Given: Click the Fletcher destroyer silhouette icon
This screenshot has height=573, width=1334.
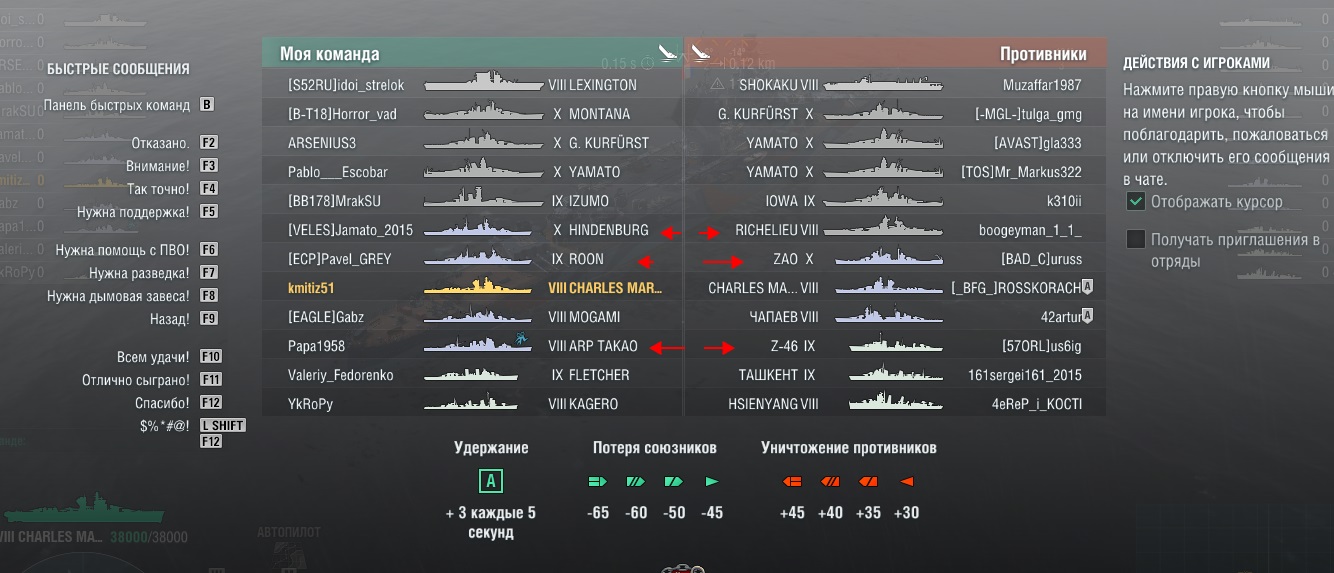Looking at the screenshot, I should pyautogui.click(x=471, y=374).
